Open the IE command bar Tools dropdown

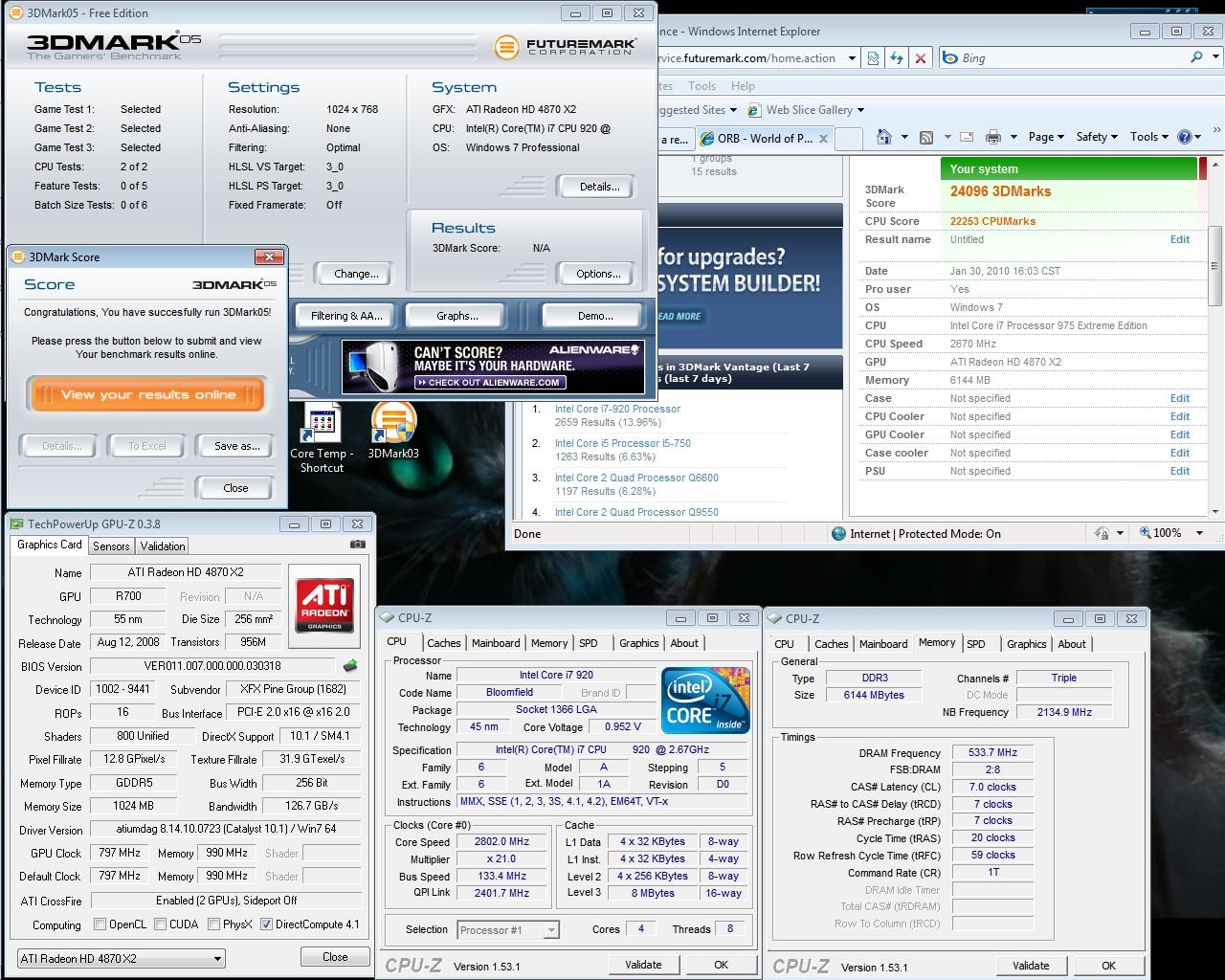point(1149,137)
